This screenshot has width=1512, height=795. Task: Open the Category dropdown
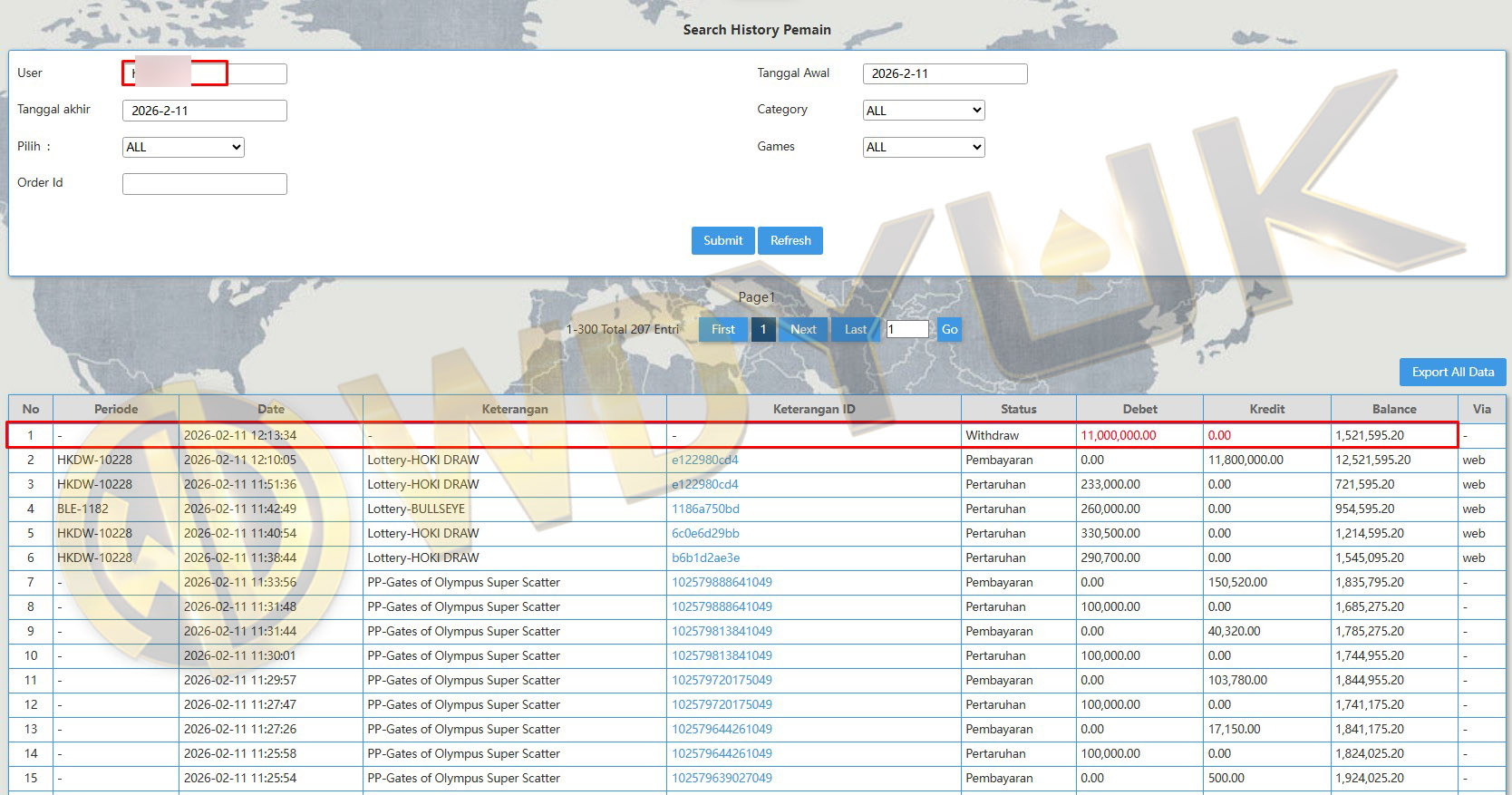pos(923,111)
